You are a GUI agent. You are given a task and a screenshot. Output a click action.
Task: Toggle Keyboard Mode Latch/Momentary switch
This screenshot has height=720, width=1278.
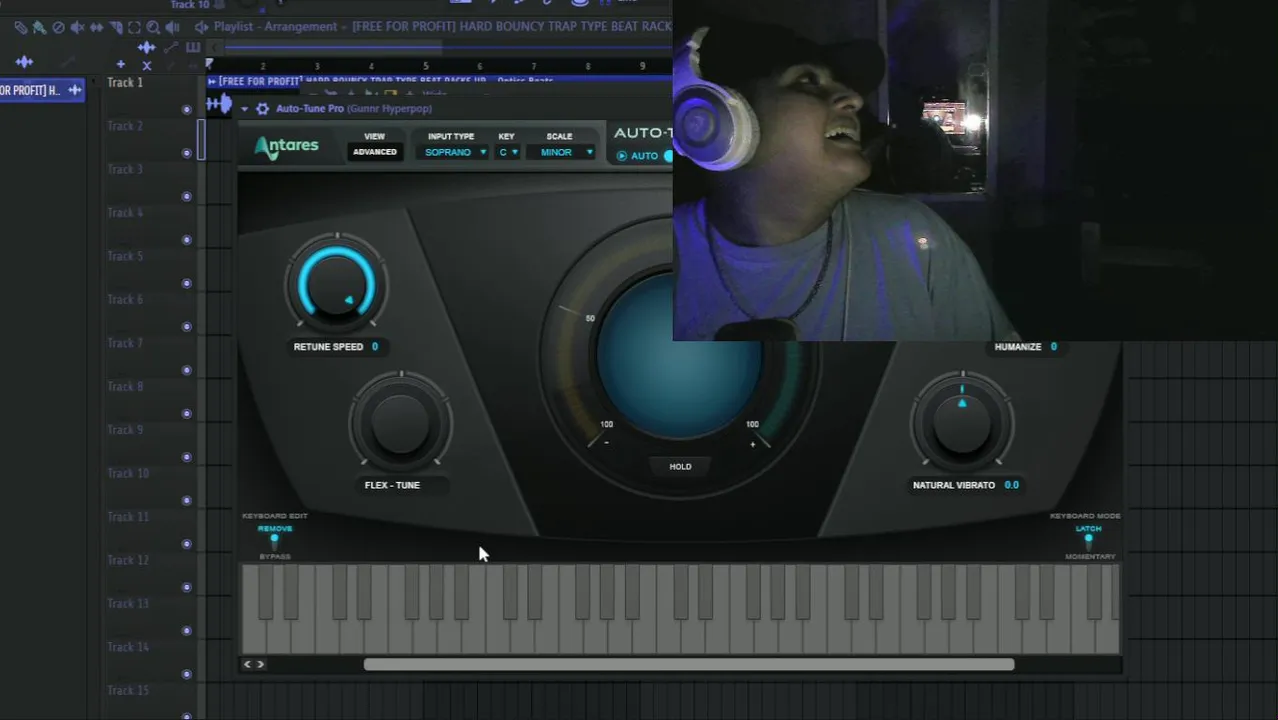click(1088, 541)
